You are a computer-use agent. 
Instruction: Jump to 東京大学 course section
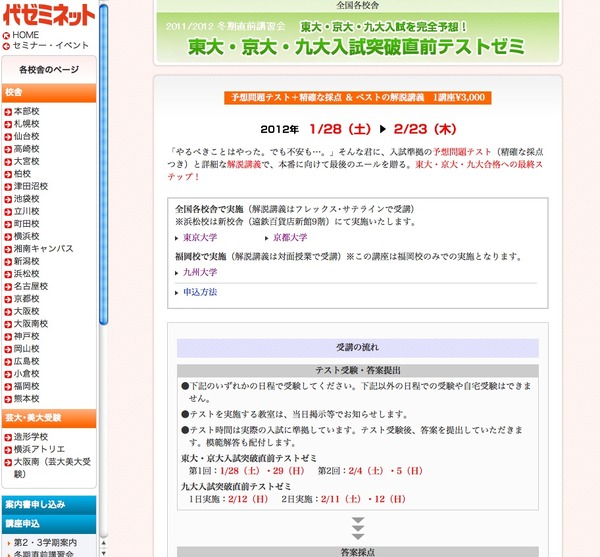pyautogui.click(x=200, y=238)
